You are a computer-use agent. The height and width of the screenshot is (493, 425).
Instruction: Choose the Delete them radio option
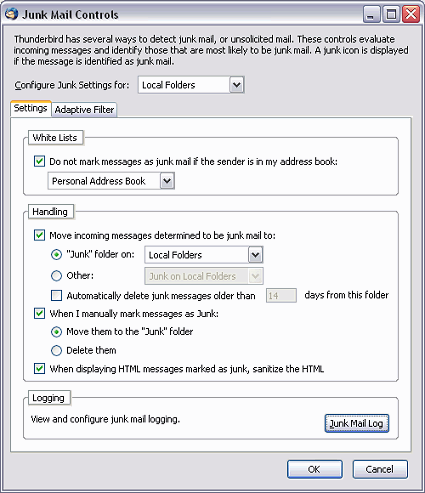tap(56, 351)
